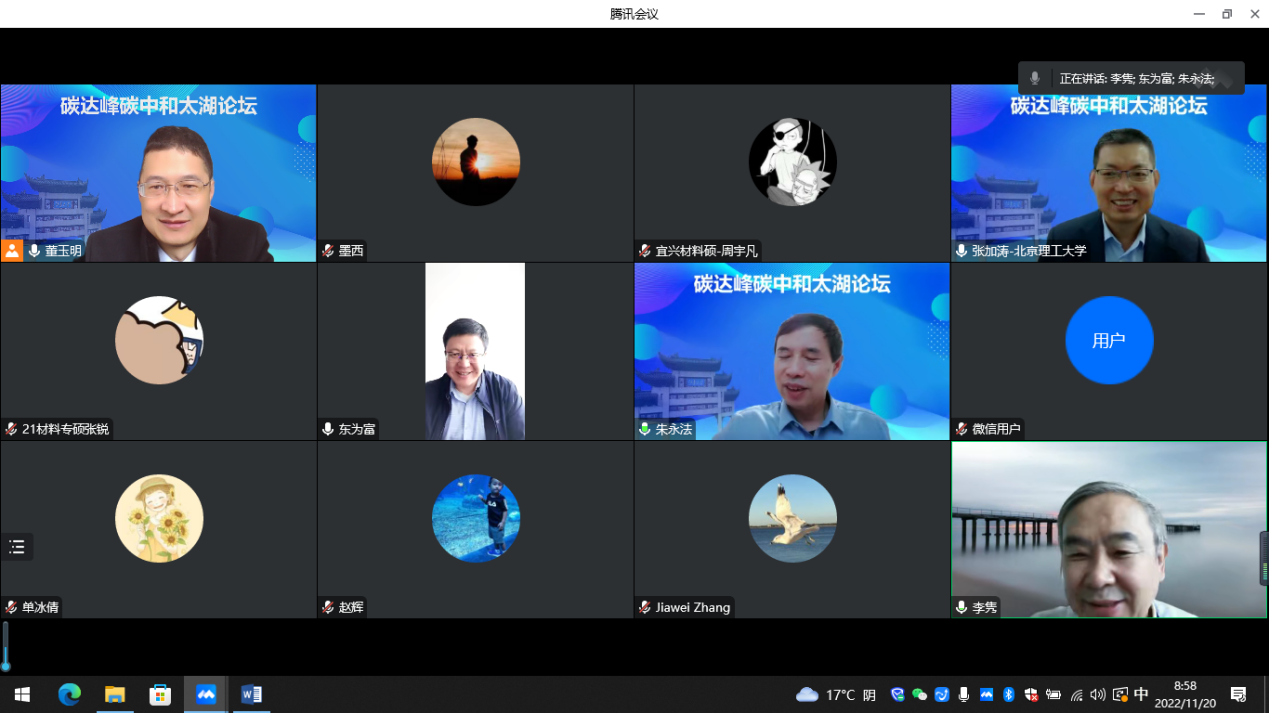The image size is (1269, 713).
Task: Click the 正在讲话 speaker status bar
Action: (1135, 78)
